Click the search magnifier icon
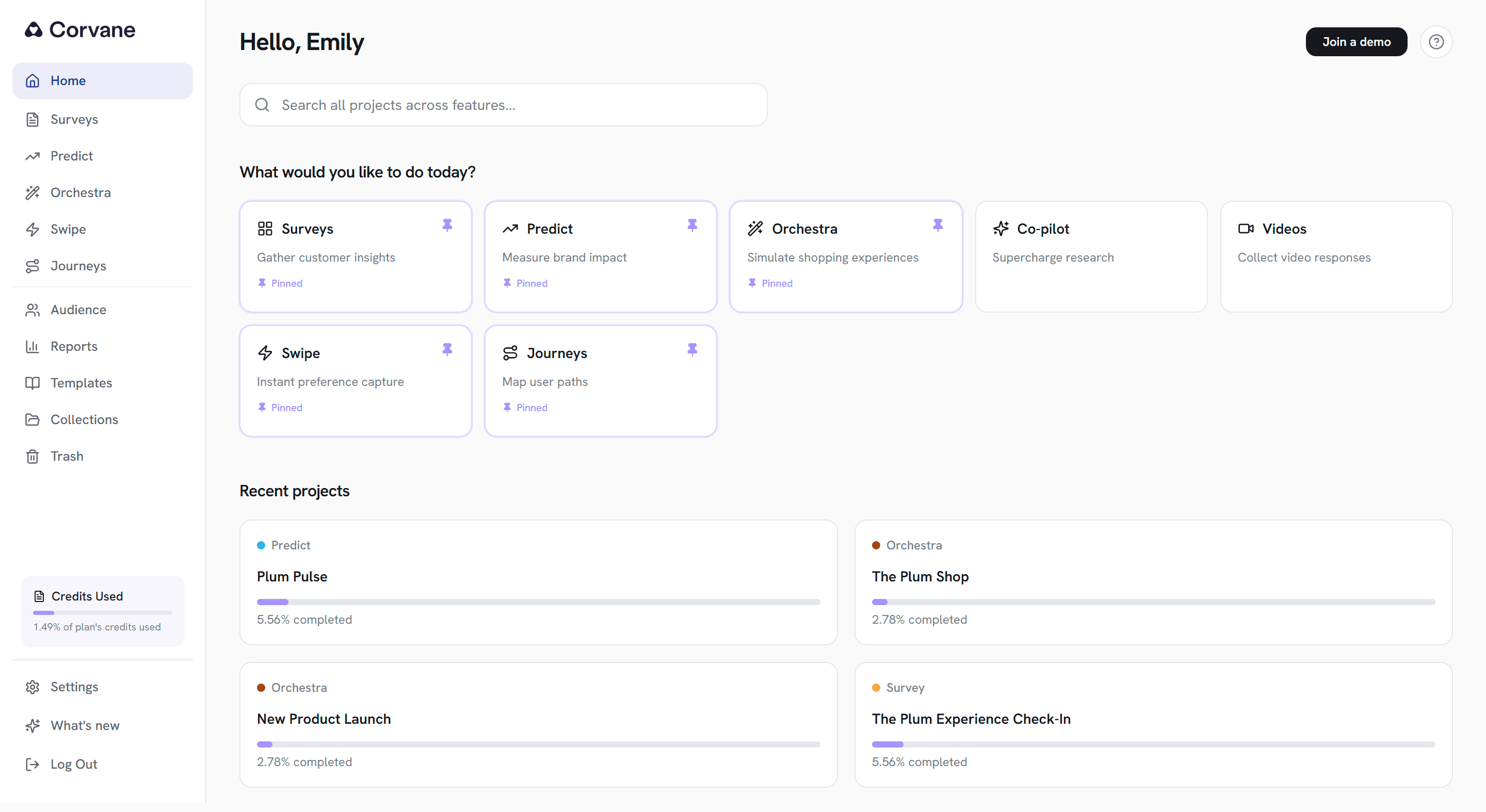This screenshot has height=812, width=1486. click(263, 105)
